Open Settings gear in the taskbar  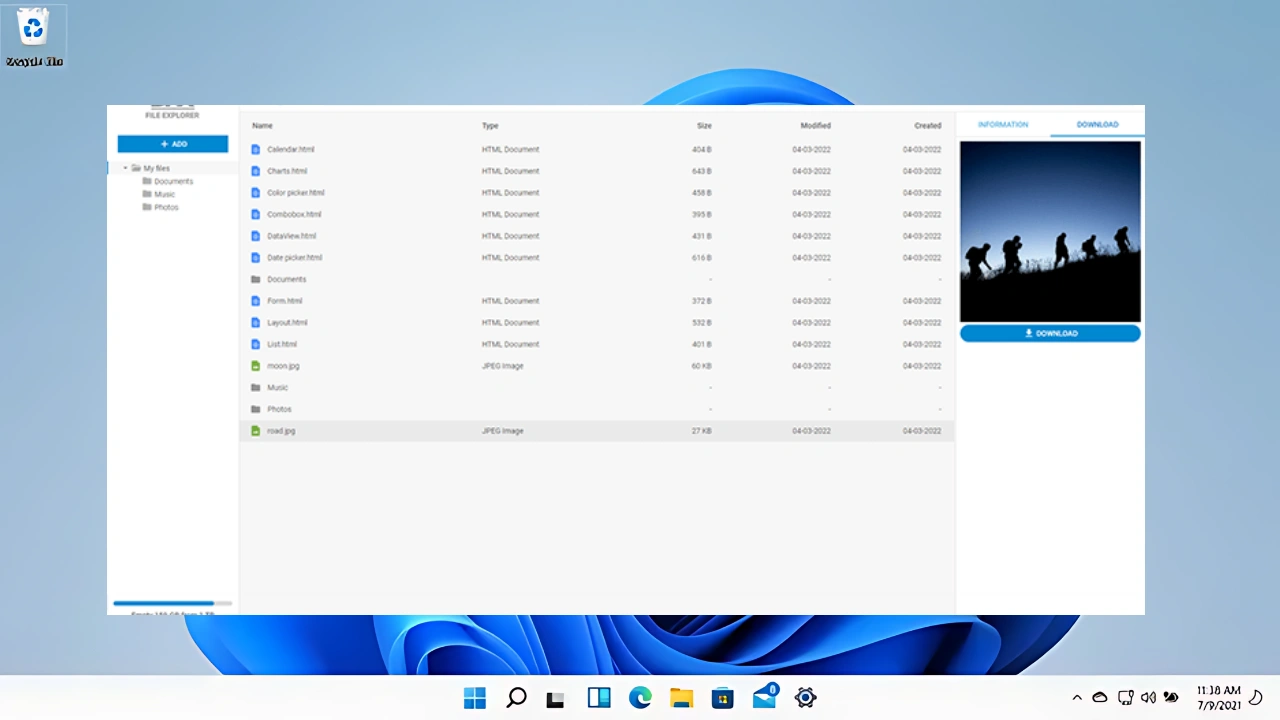coord(806,698)
